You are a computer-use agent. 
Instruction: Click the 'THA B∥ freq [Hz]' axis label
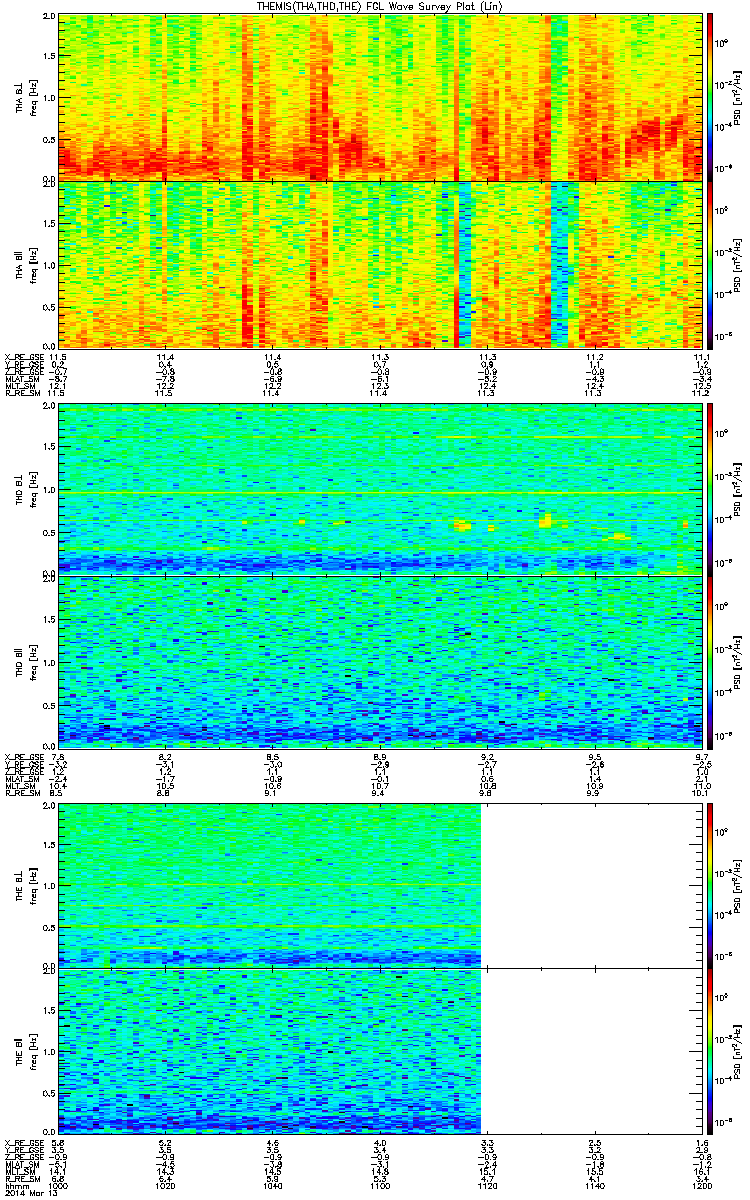(24, 264)
